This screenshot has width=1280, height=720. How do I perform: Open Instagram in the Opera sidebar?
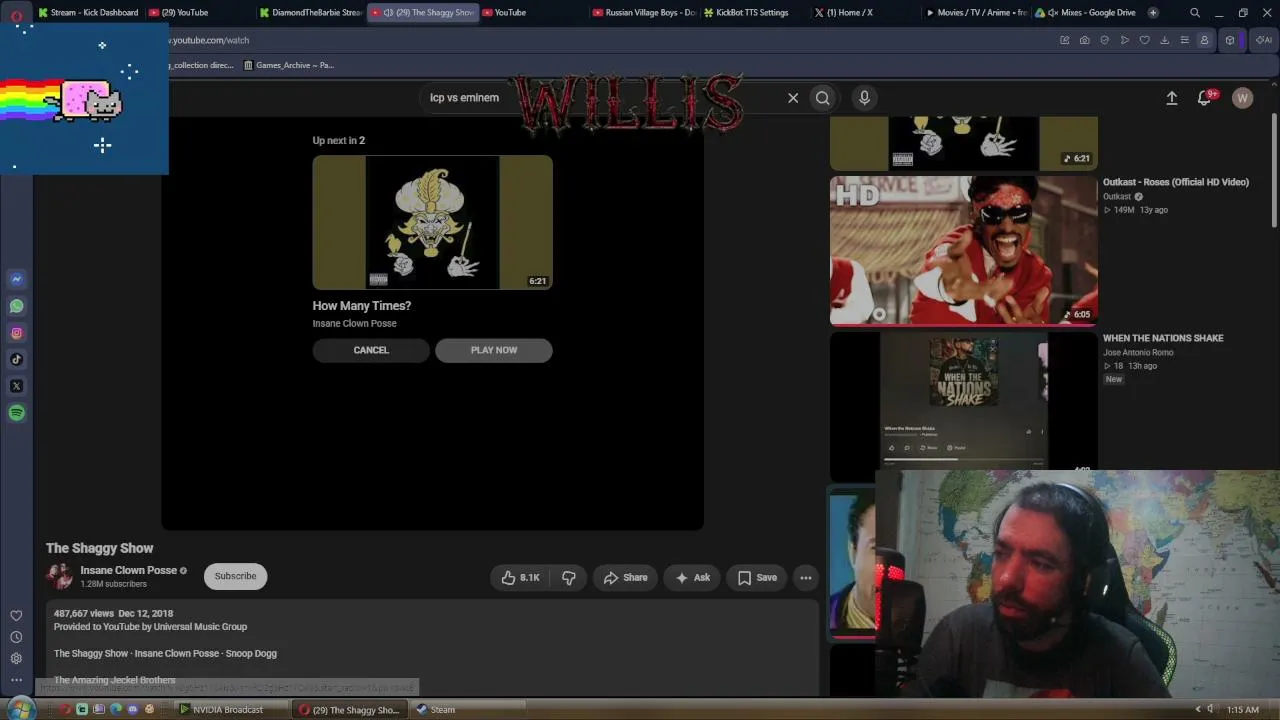[x=16, y=333]
